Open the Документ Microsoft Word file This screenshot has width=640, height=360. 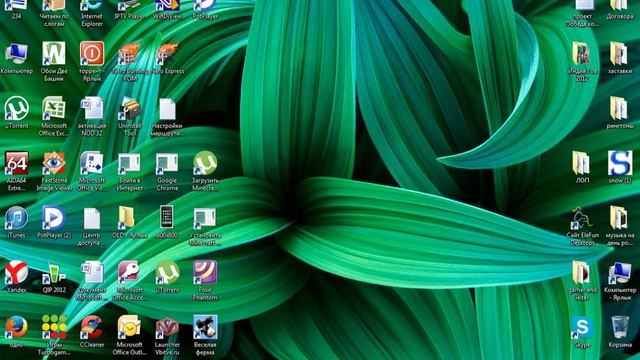point(92,281)
